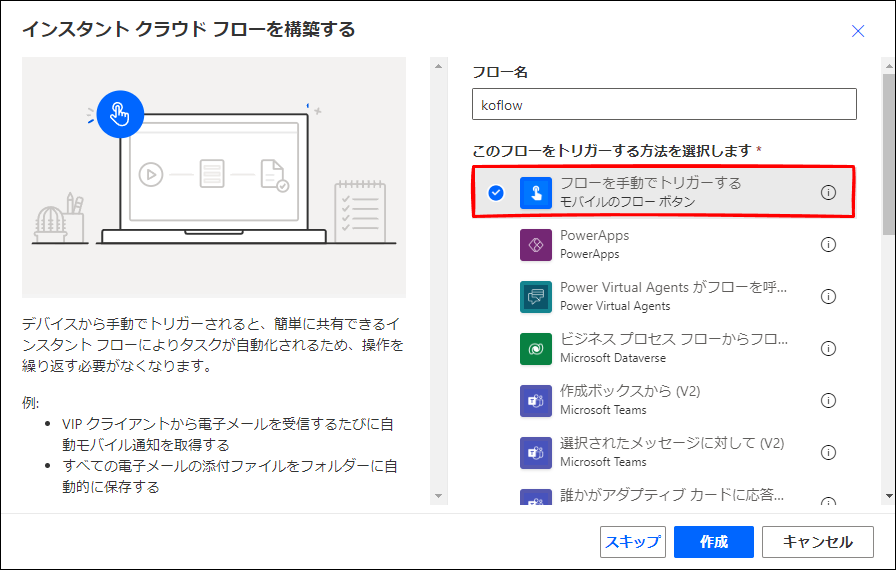This screenshot has height=570, width=896.
Task: Open info icon for Power Virtual Agents trigger
Action: click(828, 296)
